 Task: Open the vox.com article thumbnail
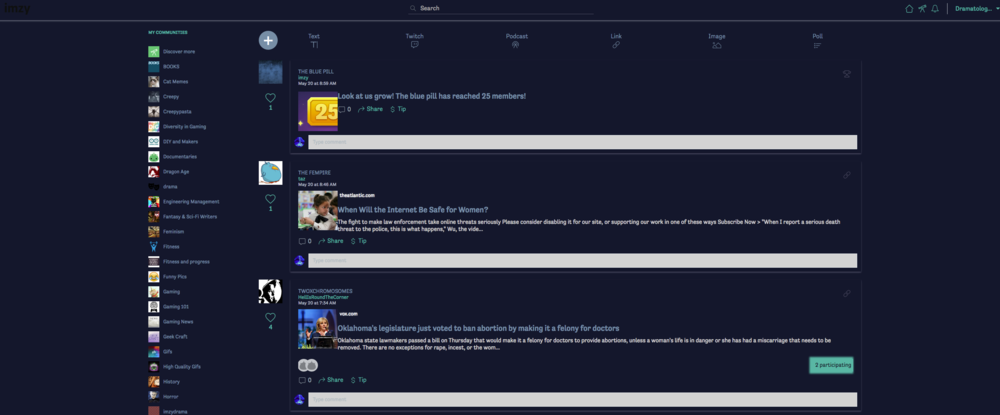pyautogui.click(x=318, y=329)
